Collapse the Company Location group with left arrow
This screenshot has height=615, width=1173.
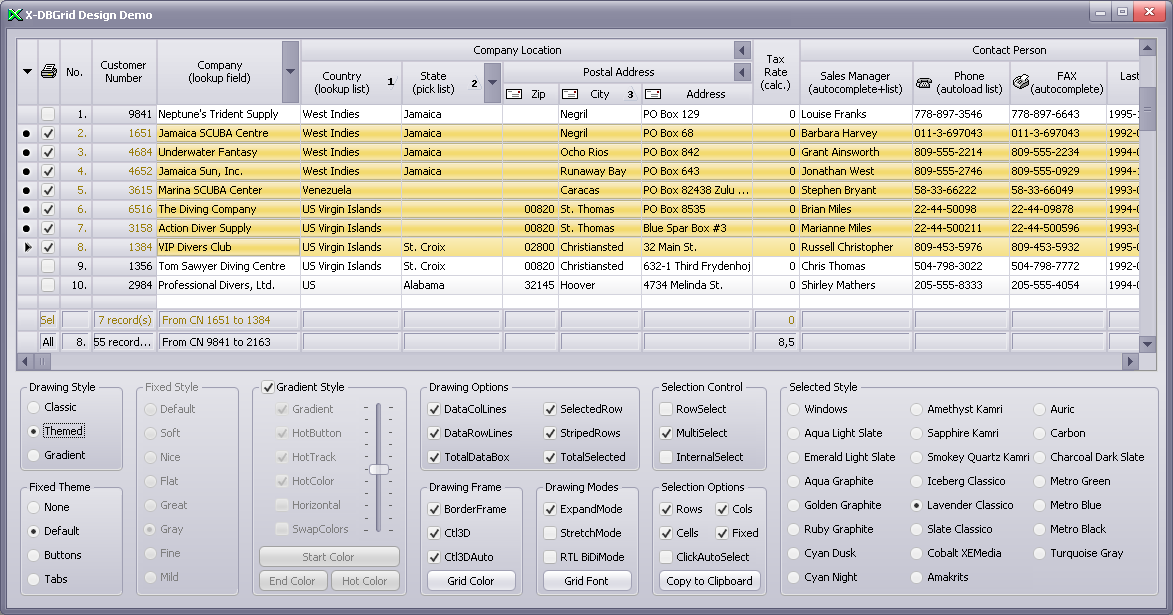(x=741, y=50)
